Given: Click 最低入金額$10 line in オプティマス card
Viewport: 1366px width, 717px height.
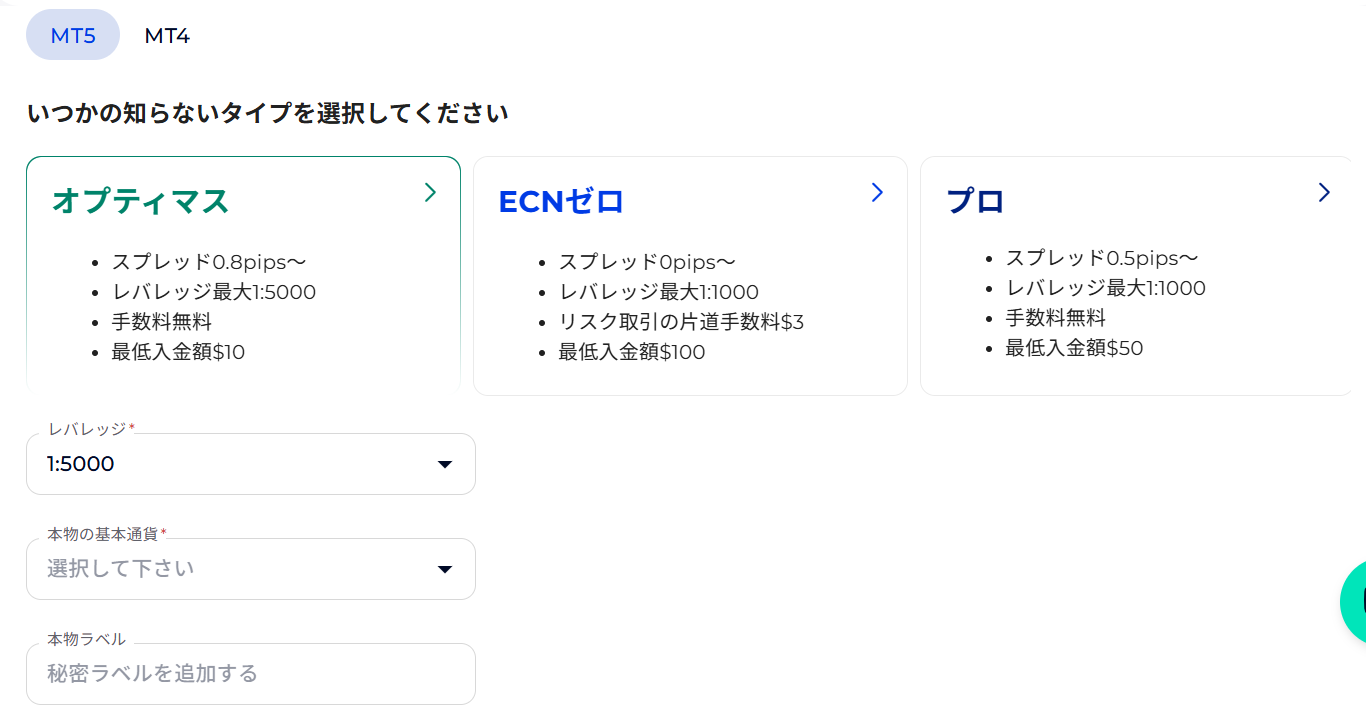Looking at the screenshot, I should tap(178, 352).
